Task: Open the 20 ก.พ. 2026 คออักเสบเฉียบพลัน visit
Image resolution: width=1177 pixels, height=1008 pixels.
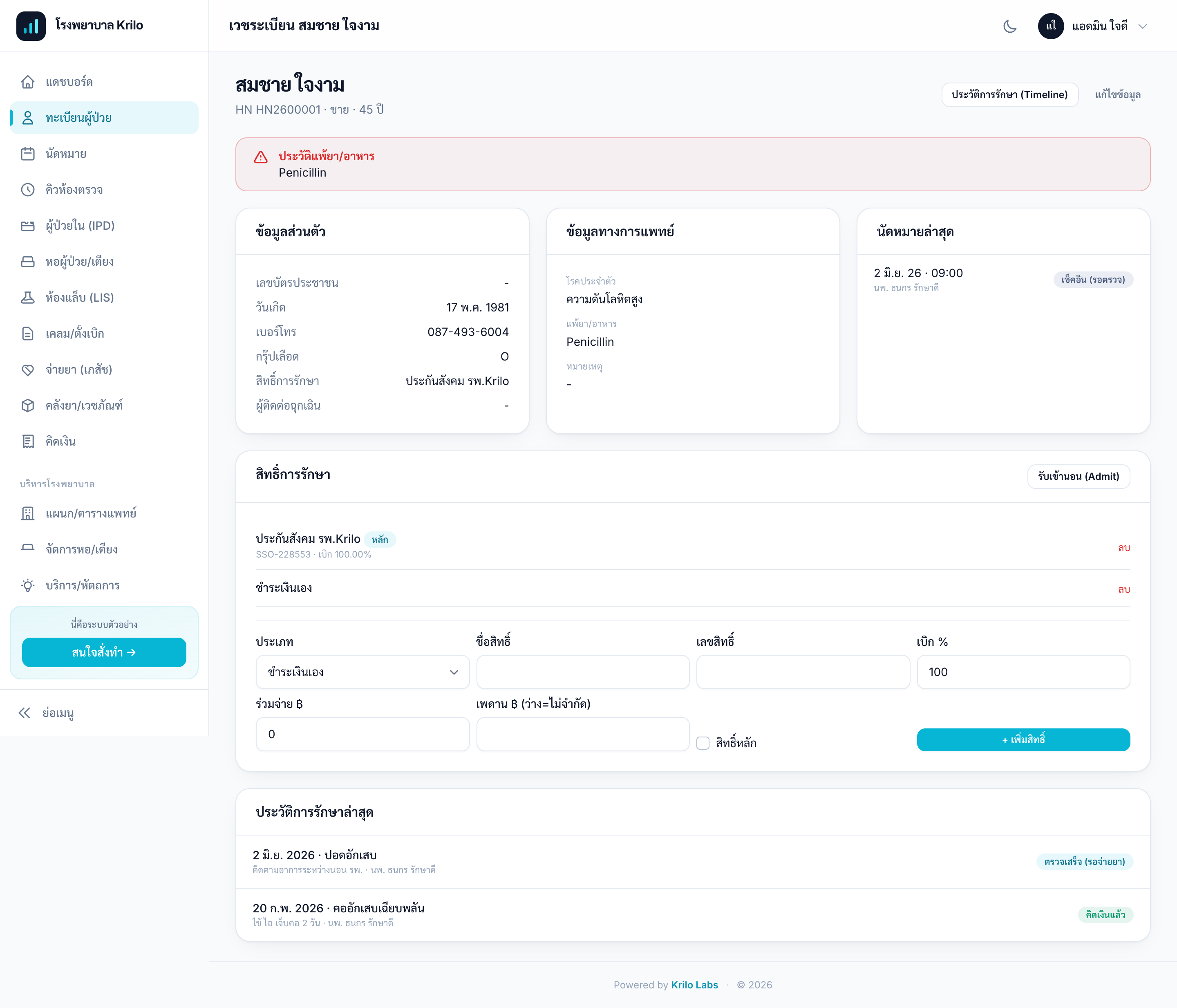Action: point(692,915)
